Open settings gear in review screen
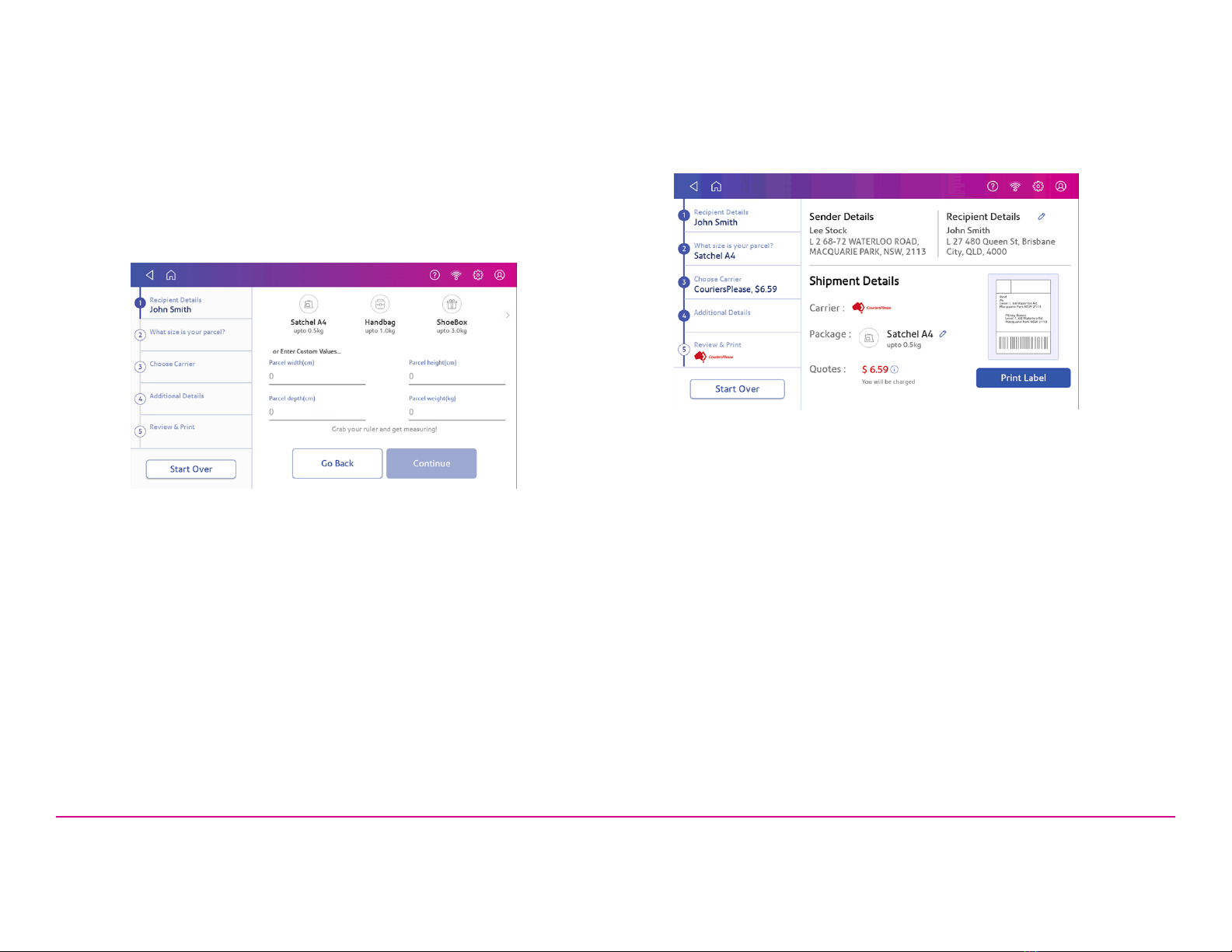Viewport: 1232px width, 952px height. point(1038,187)
